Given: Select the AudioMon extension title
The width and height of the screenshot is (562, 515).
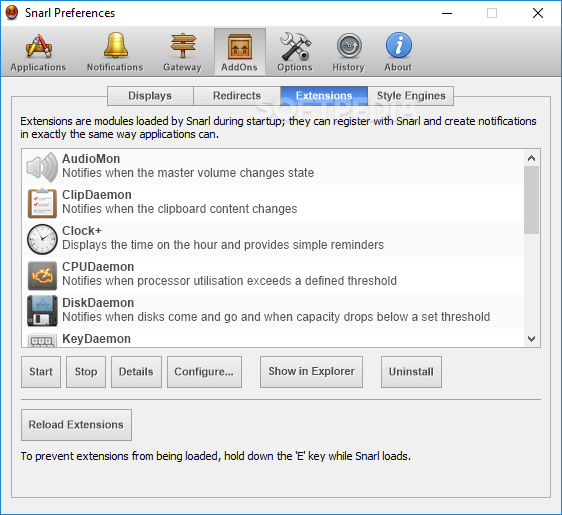Looking at the screenshot, I should (x=91, y=159).
